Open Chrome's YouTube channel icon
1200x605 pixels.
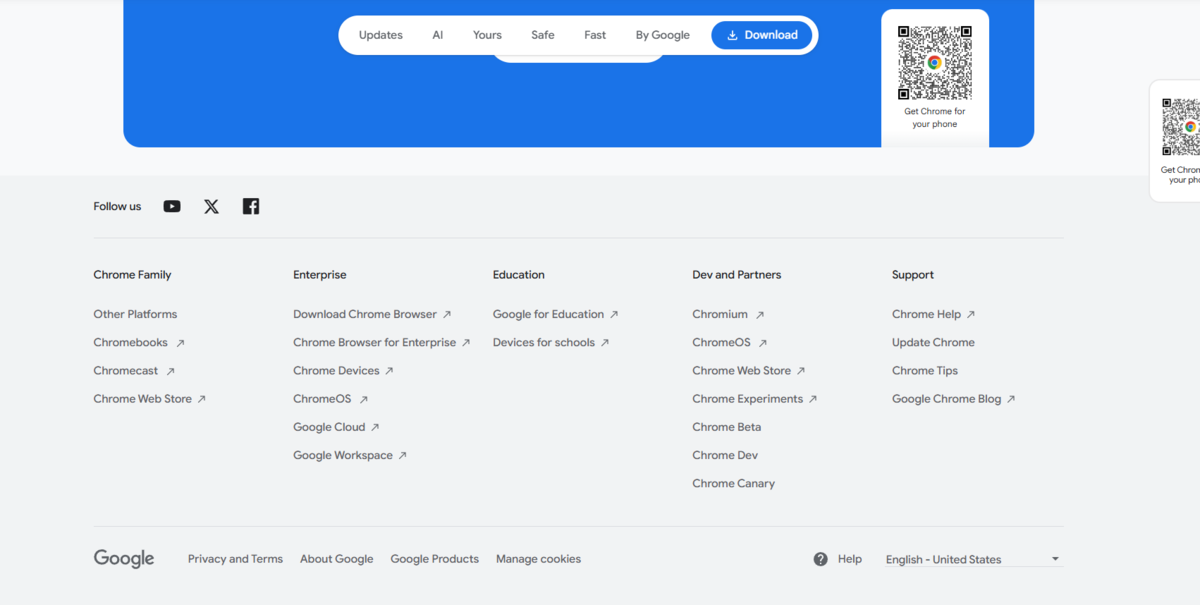click(171, 206)
